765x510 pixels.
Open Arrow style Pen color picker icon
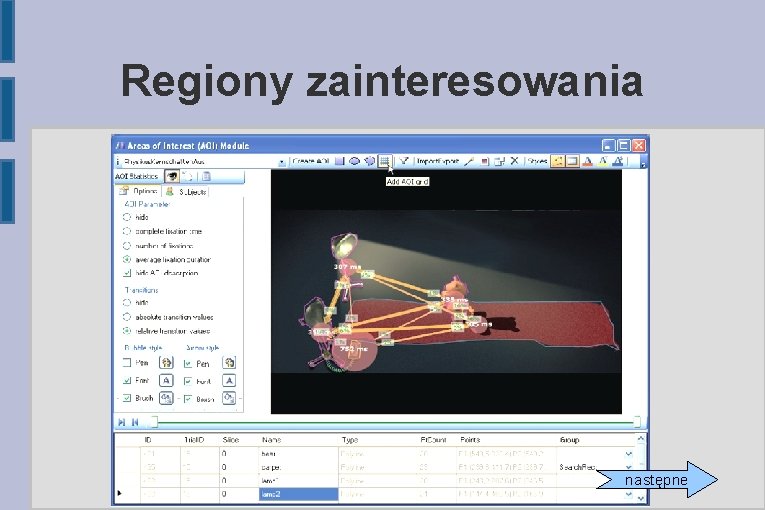[229, 363]
